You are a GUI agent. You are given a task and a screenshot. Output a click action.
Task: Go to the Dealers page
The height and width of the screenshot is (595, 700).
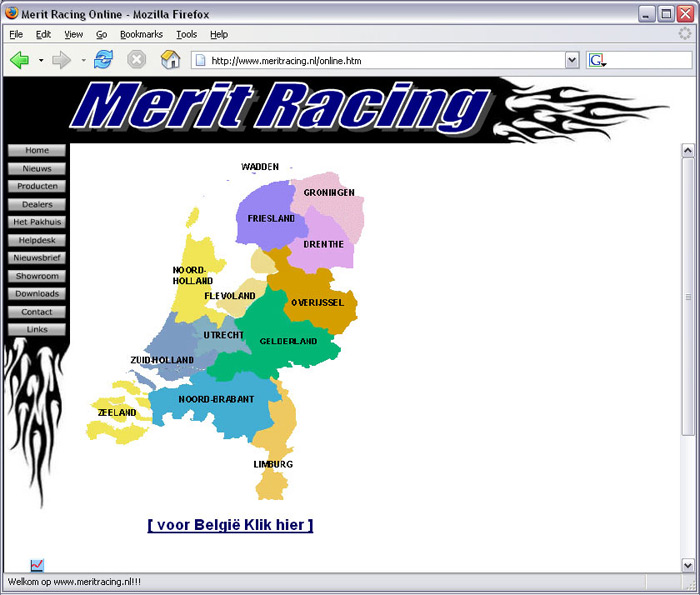pos(37,204)
